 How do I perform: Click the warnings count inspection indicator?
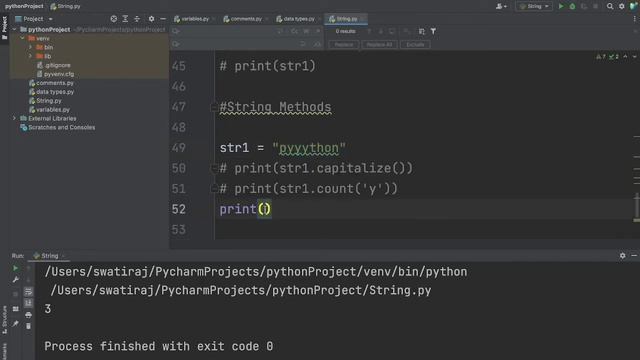coord(601,57)
